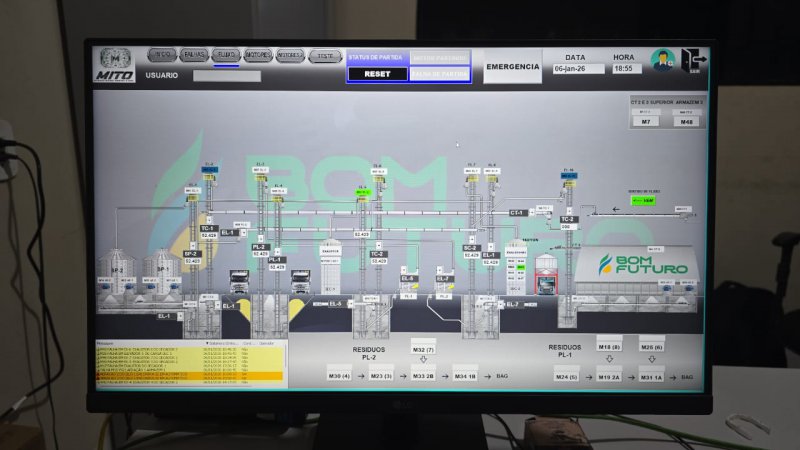800x450 pixels.
Task: Click the green highlighted motor tag icon
Action: [363, 192]
